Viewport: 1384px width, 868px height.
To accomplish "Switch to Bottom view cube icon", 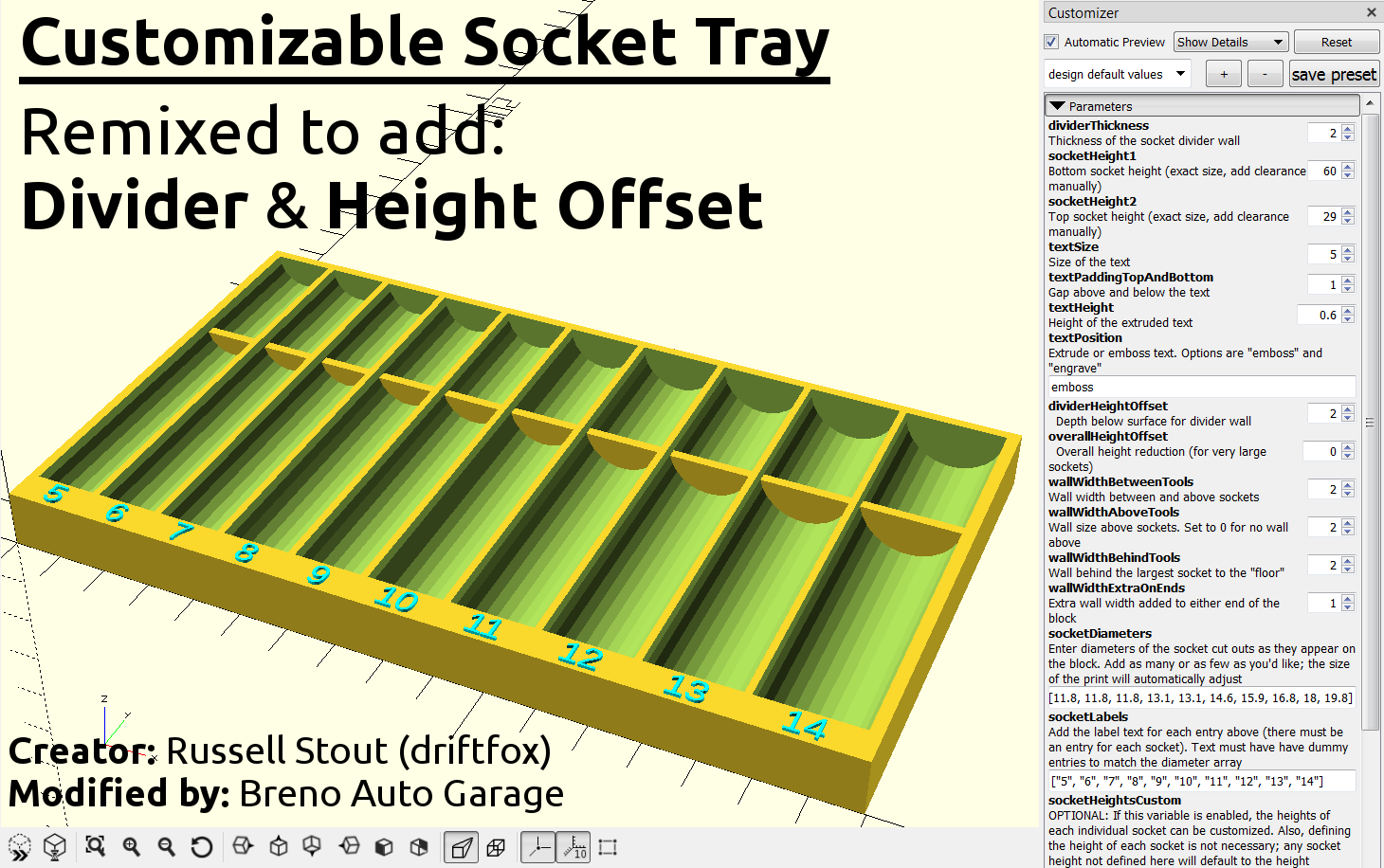I will pyautogui.click(x=312, y=846).
